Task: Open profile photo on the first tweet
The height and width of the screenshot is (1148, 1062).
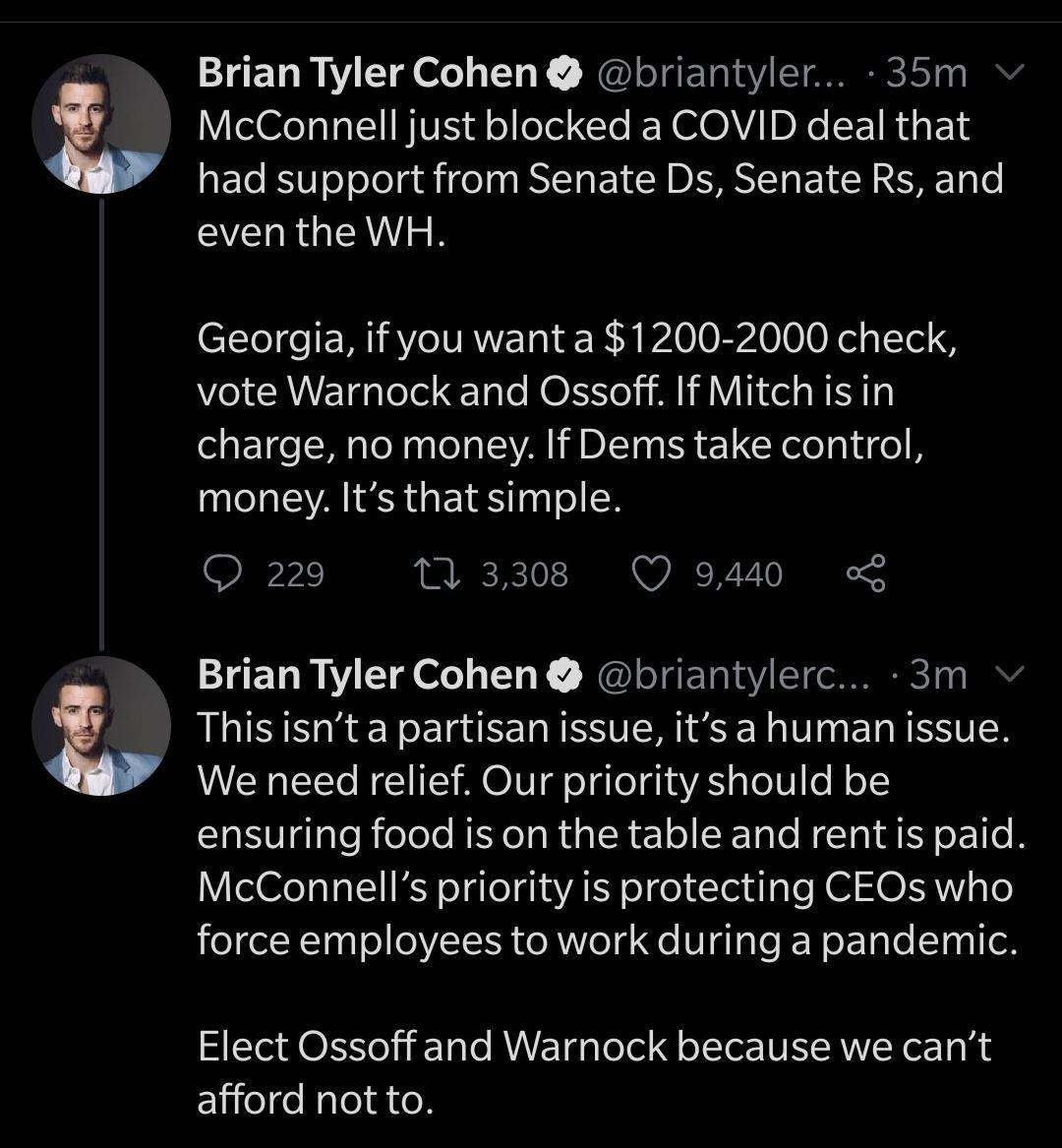Action: point(101,125)
